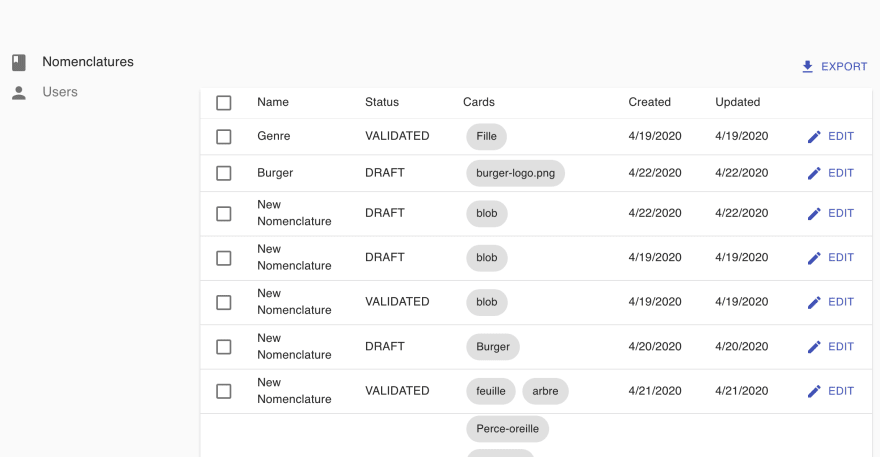Click the Updated date in Burger row

tap(741, 173)
